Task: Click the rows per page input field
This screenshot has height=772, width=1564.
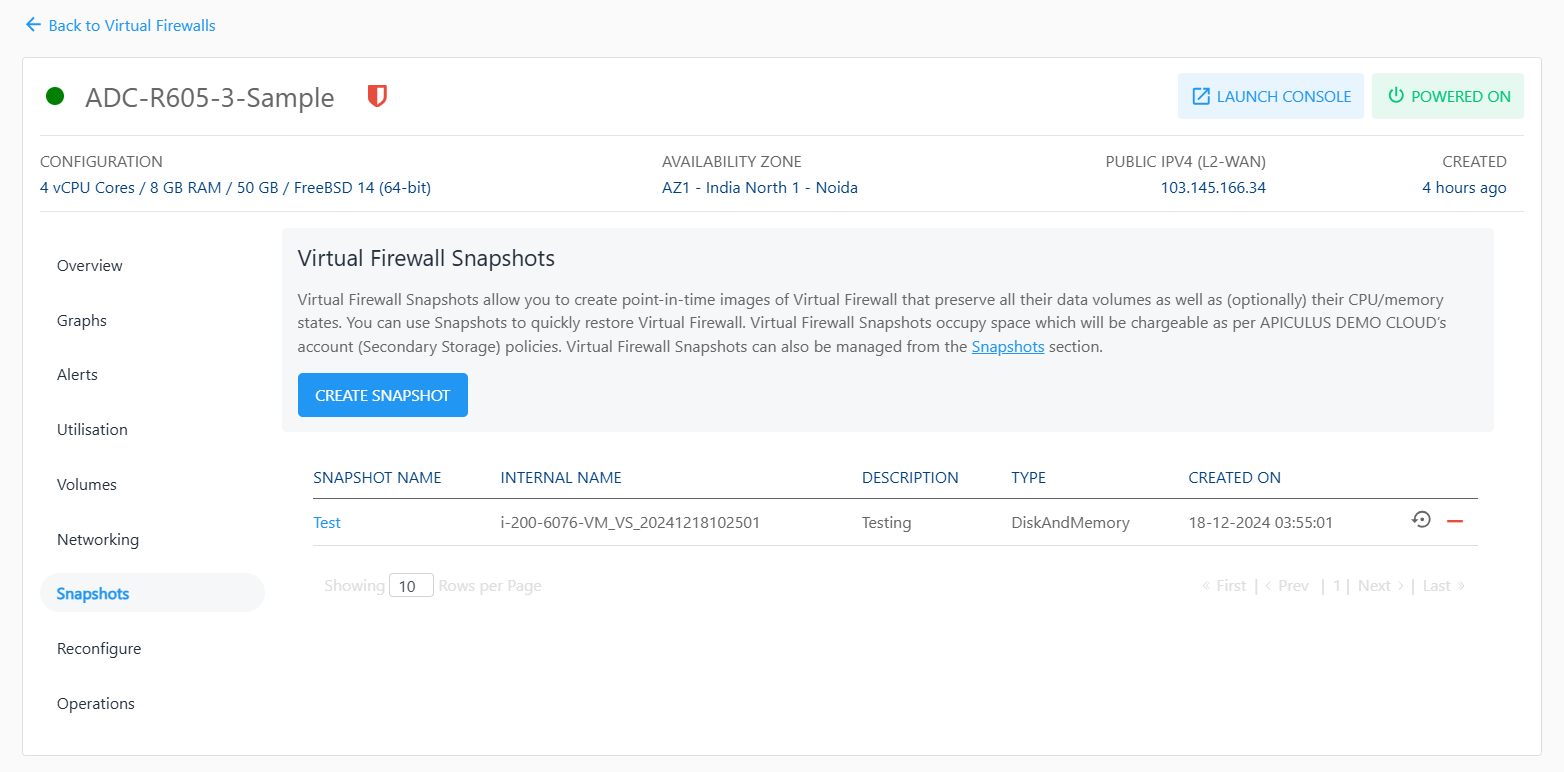Action: tap(410, 586)
